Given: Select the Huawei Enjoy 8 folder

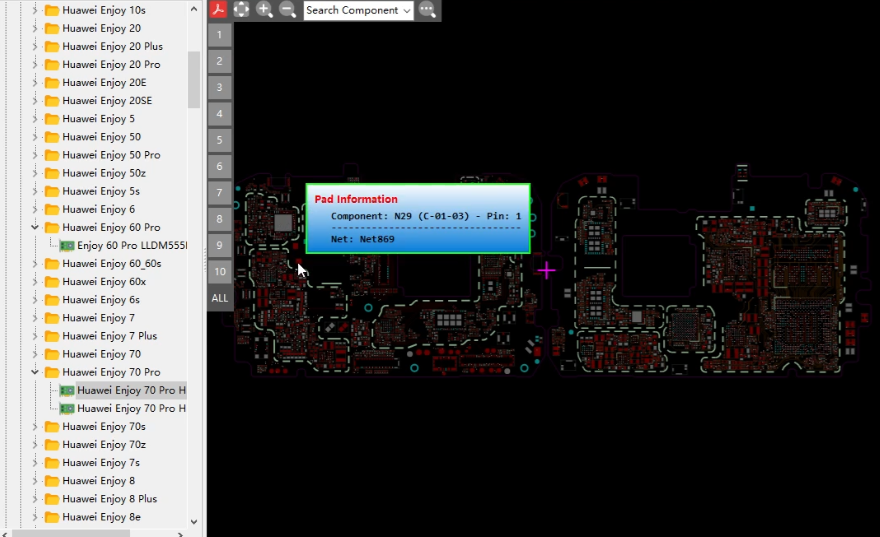Looking at the screenshot, I should (98, 481).
